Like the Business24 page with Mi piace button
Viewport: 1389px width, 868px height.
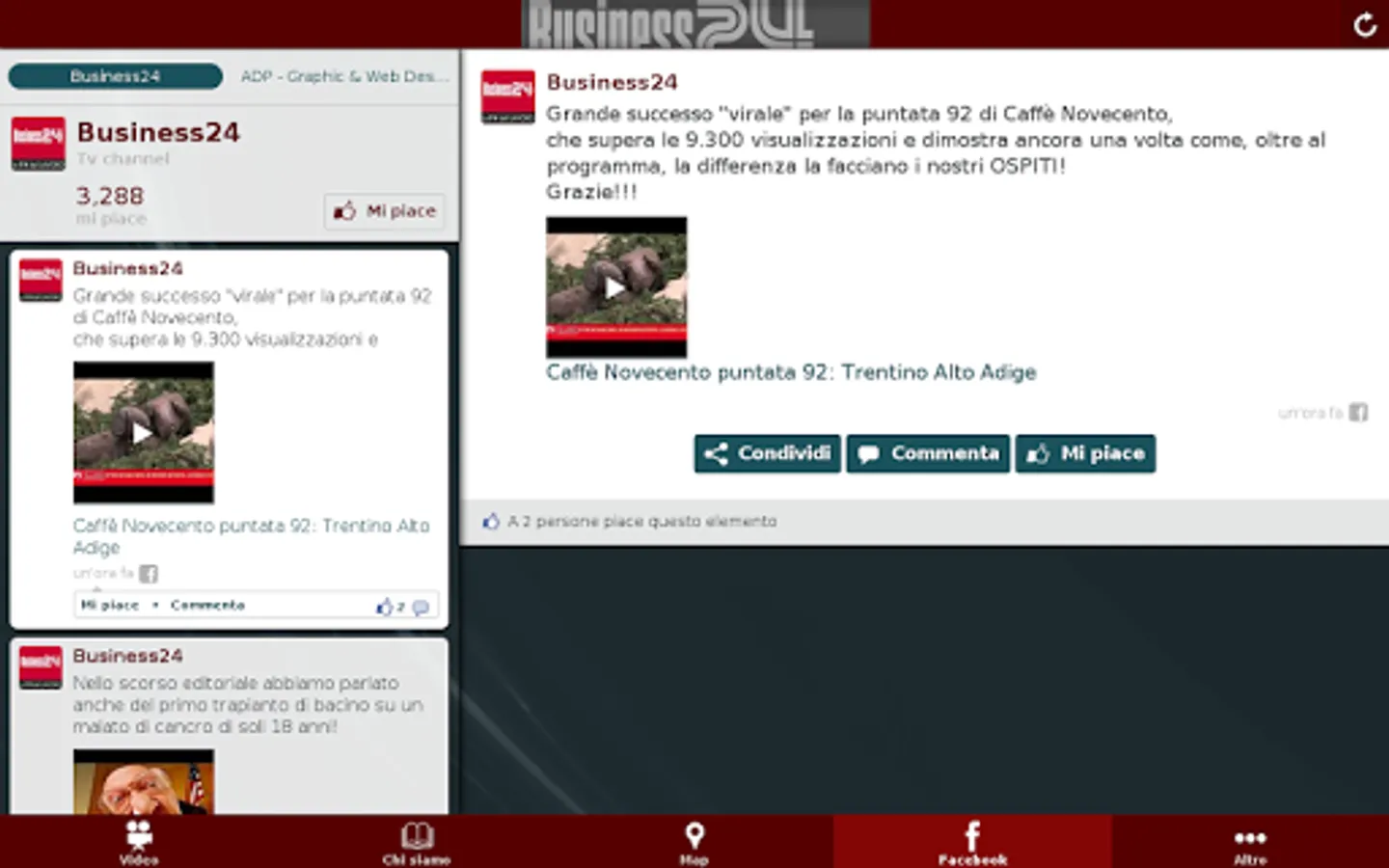coord(385,210)
